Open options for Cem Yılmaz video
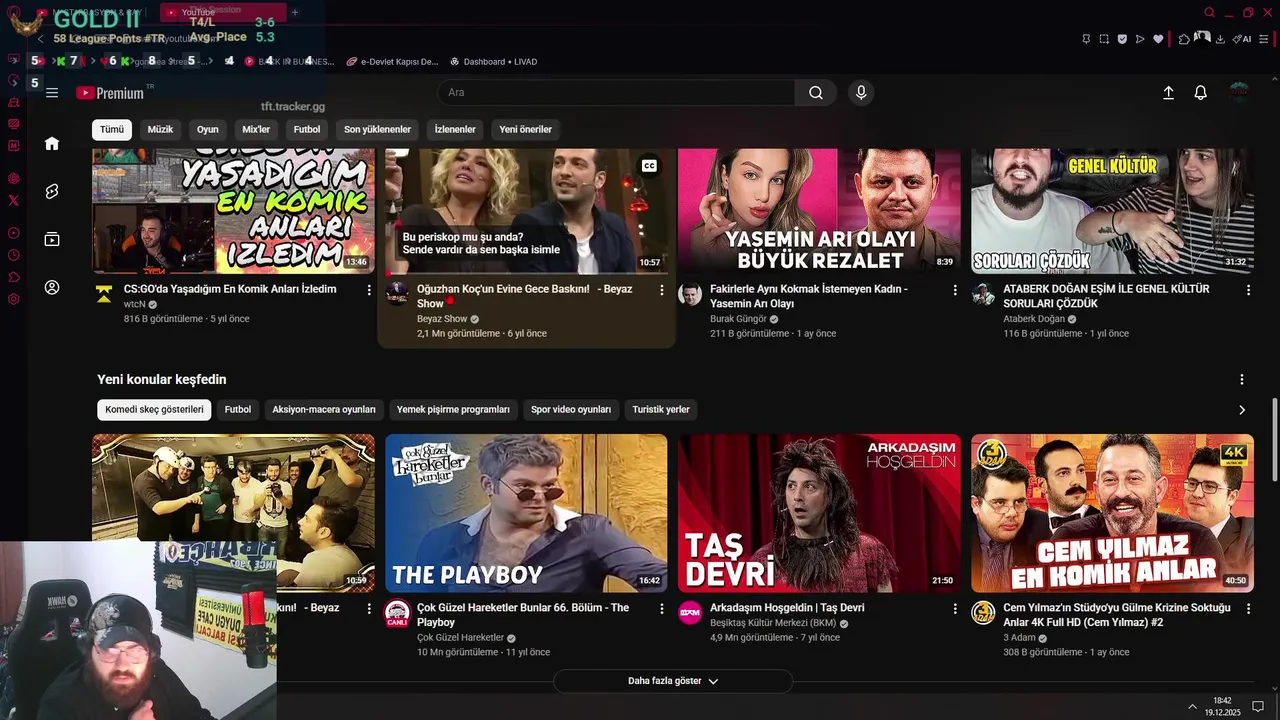The width and height of the screenshot is (1280, 720). click(1248, 609)
